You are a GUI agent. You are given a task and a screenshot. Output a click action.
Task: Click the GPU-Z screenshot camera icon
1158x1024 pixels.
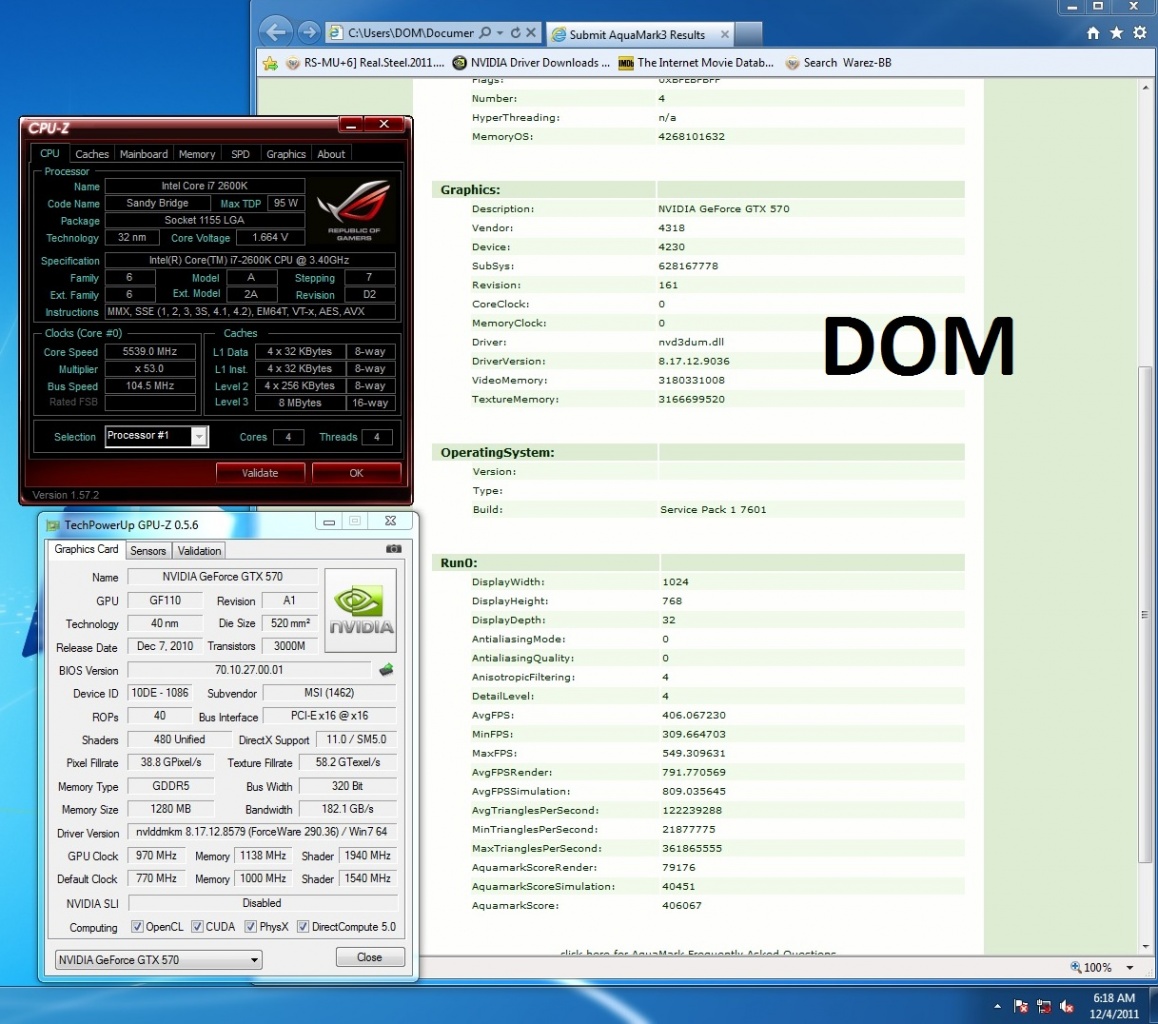click(x=394, y=549)
